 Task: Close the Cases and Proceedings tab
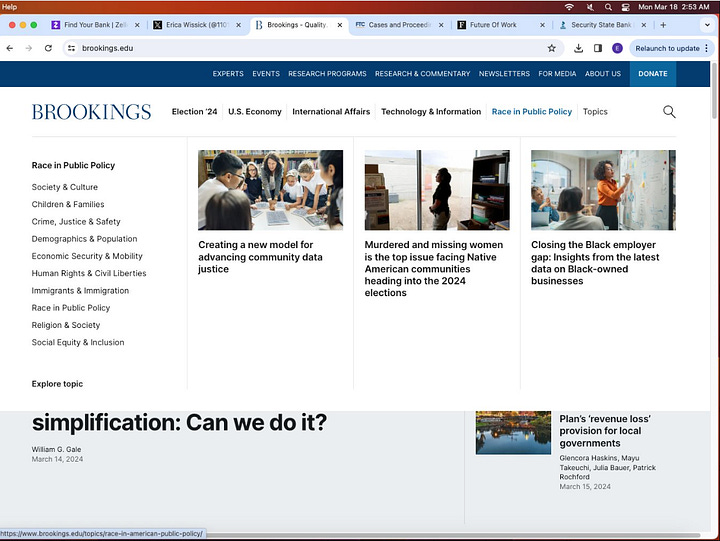441,25
